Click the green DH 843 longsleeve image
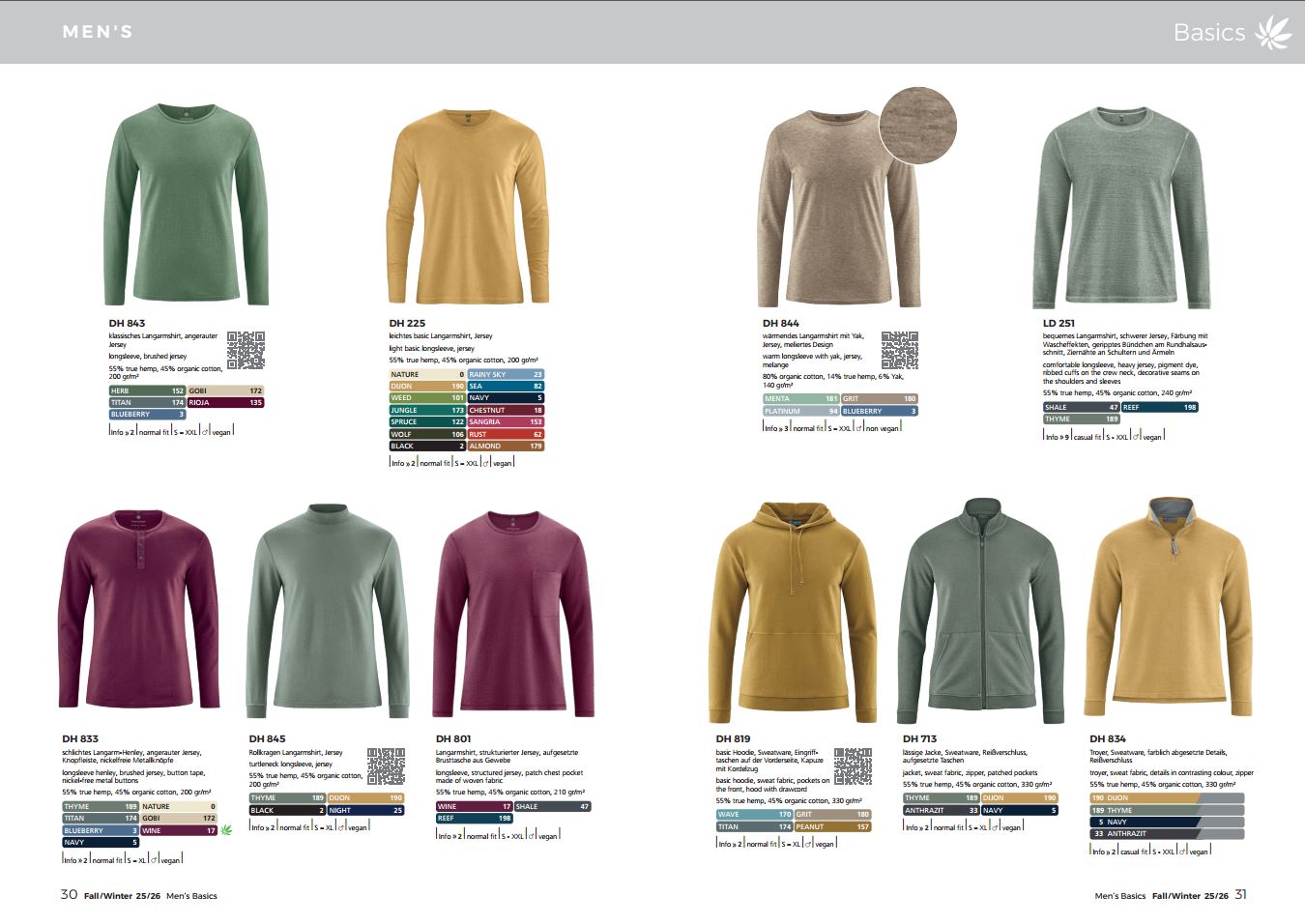This screenshot has width=1305, height=924. 186,204
